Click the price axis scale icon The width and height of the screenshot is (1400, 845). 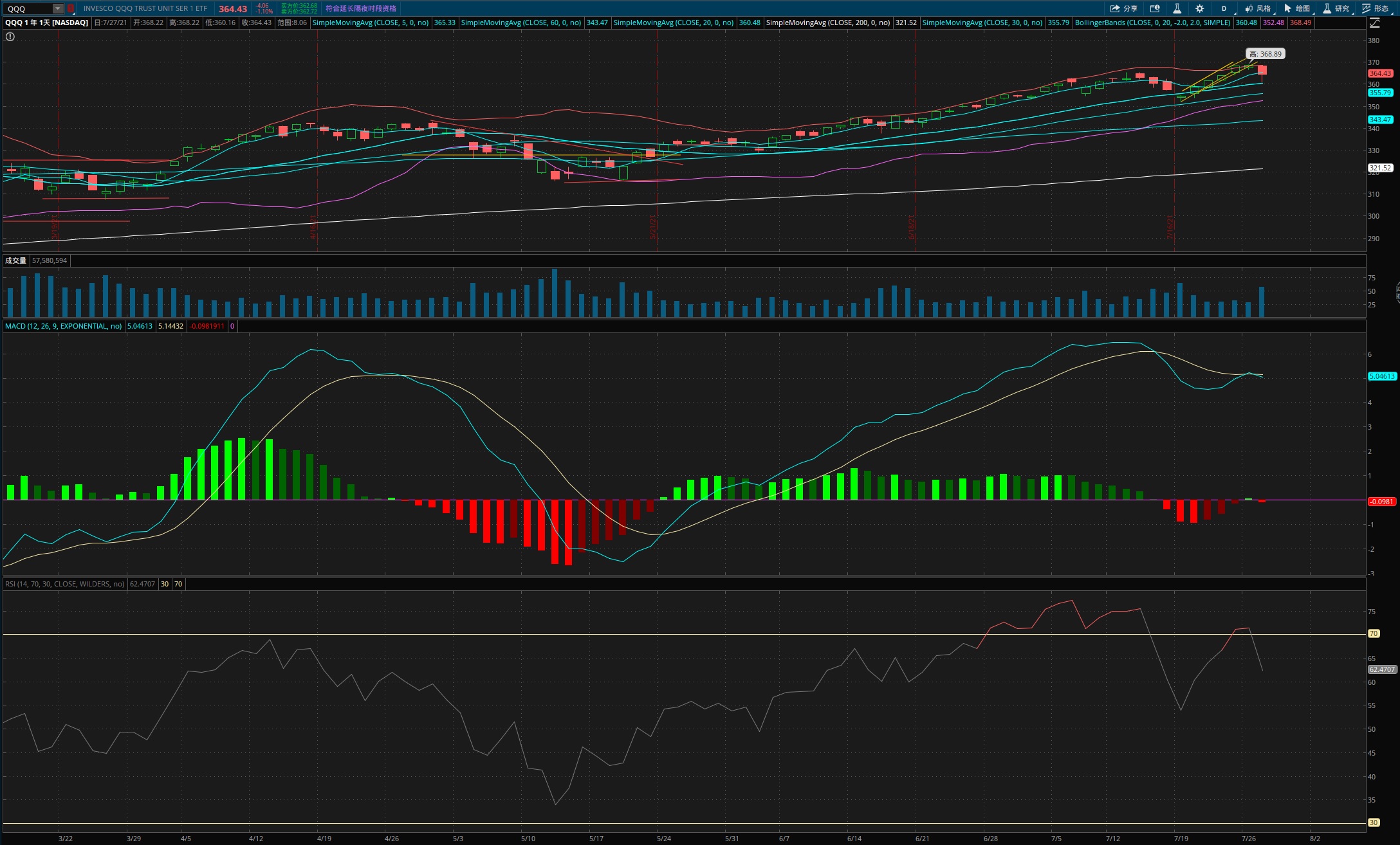(1375, 23)
